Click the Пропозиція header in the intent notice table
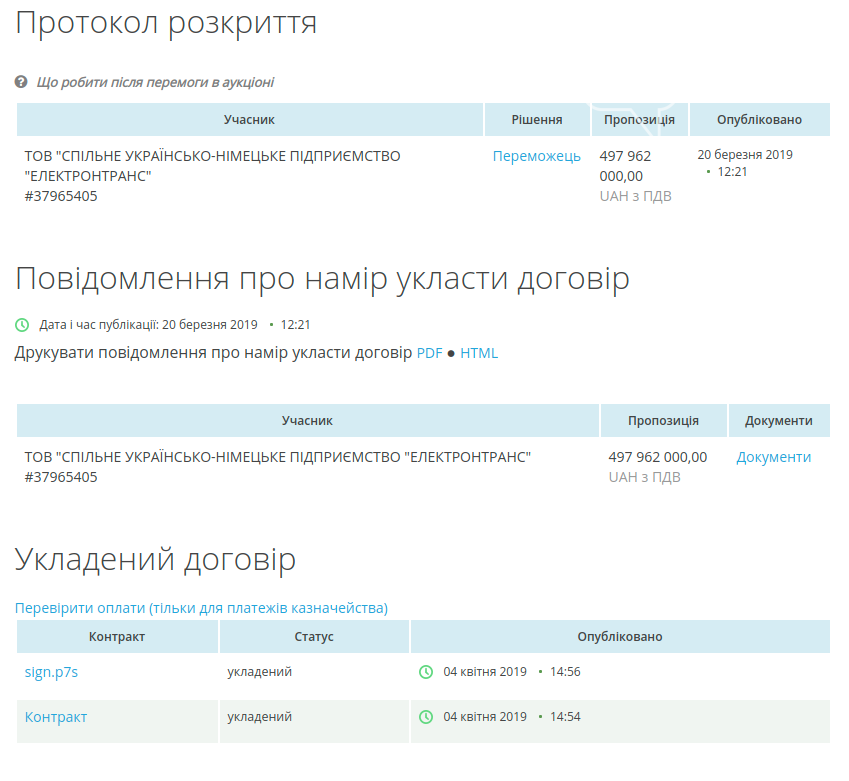 click(x=664, y=421)
